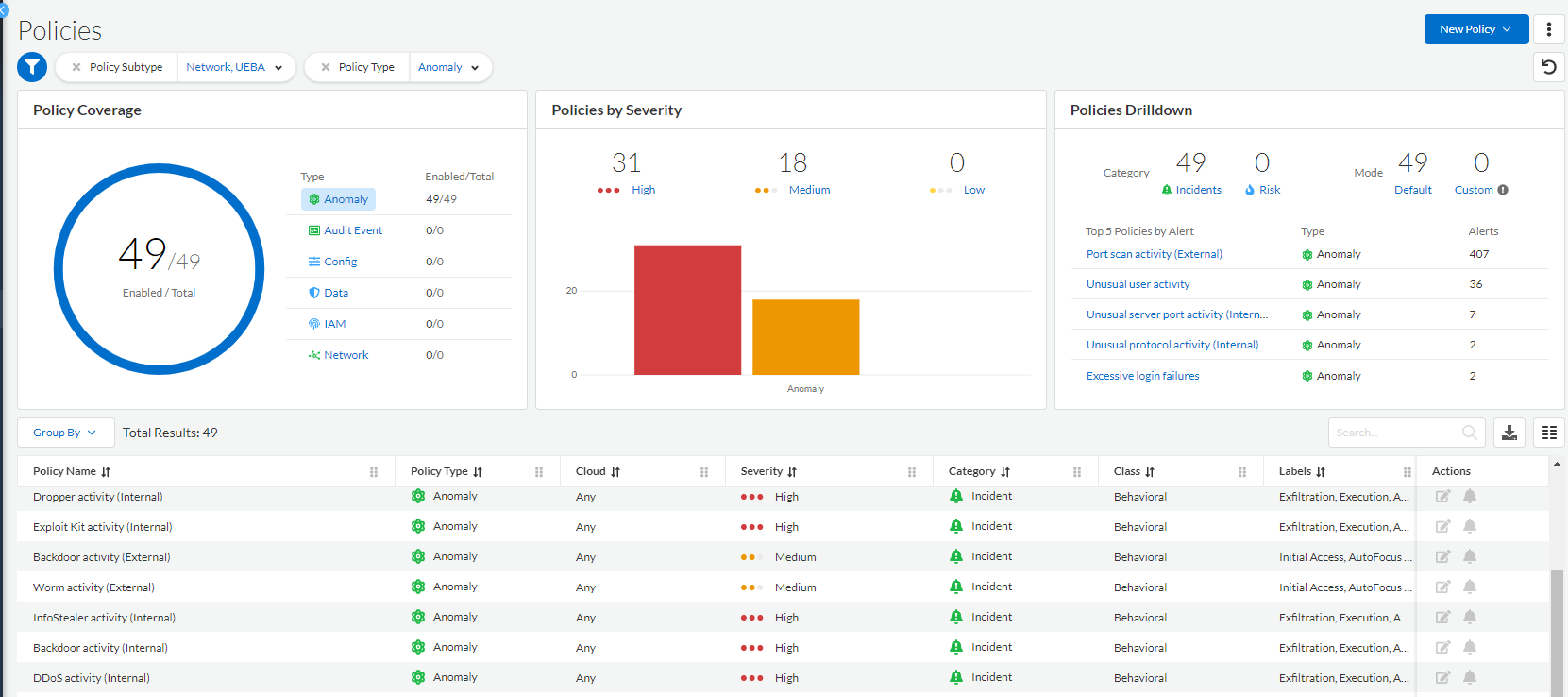Remove the Policy Type filter
1568x697 pixels.
pos(326,67)
